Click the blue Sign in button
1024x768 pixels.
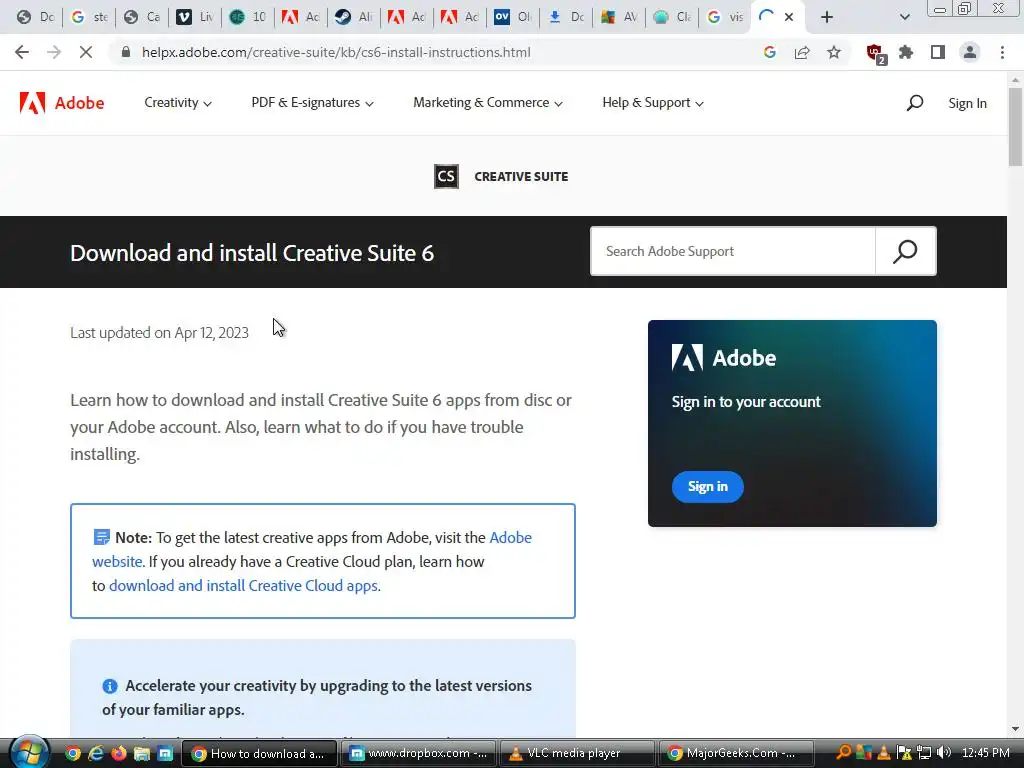pyautogui.click(x=707, y=487)
